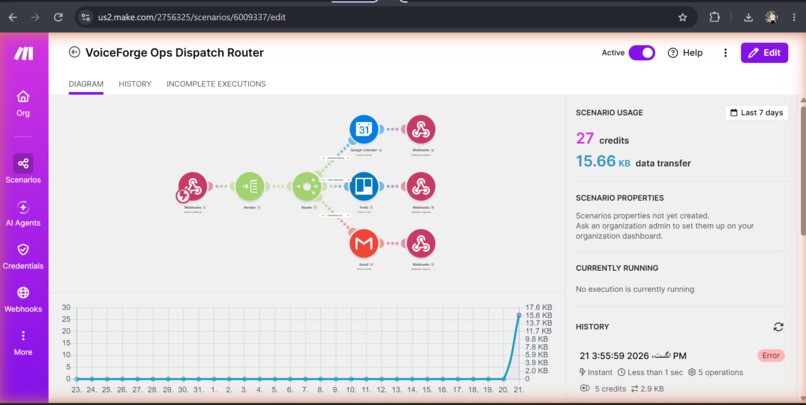
Task: Select the Google Calendar module
Action: [364, 129]
